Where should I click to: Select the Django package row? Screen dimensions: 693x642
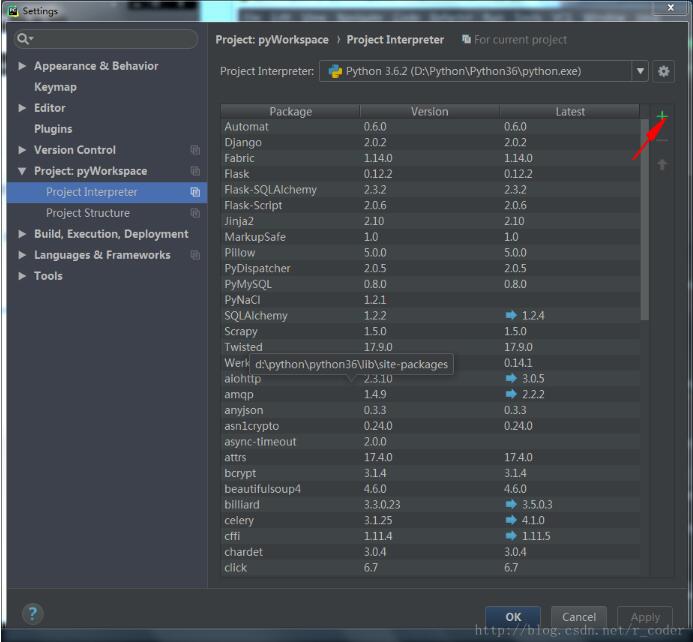(x=430, y=142)
